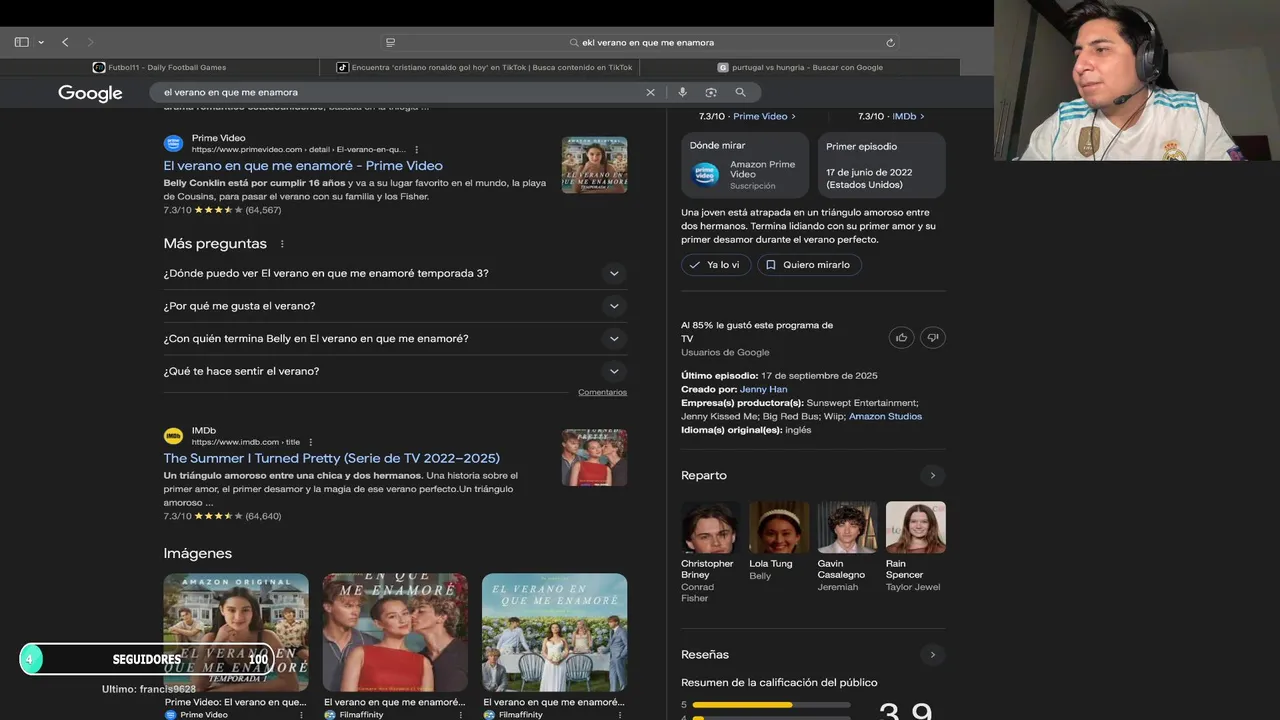Screen dimensions: 1280x720
Task: Open the sidebar dropdown arrow
Action: click(41, 42)
